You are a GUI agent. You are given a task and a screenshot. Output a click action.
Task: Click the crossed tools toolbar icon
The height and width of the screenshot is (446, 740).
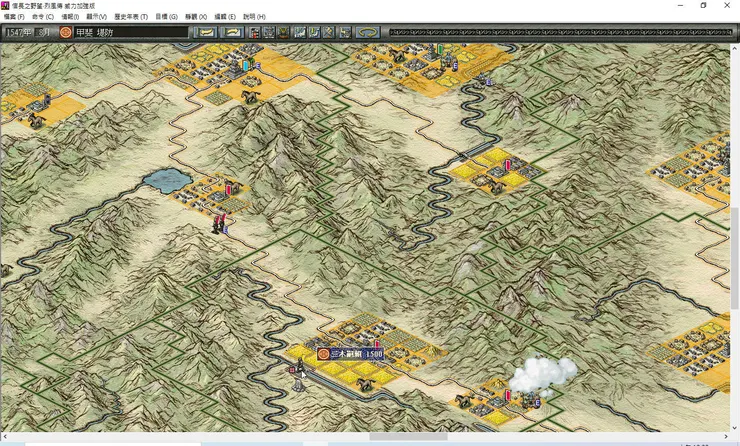point(328,32)
